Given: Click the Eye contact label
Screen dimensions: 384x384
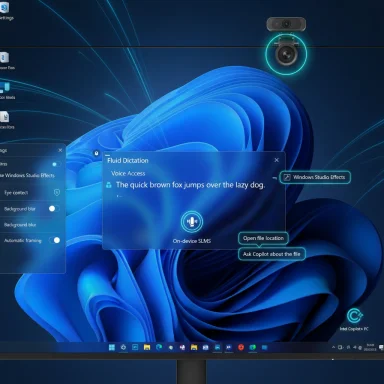Looking at the screenshot, I should point(16,193).
